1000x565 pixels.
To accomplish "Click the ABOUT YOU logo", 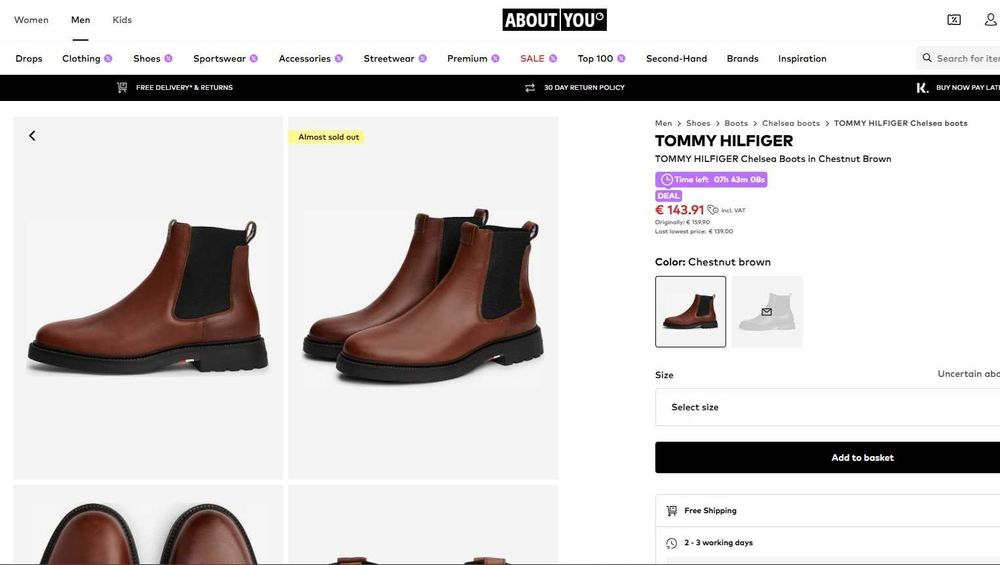I will point(554,20).
